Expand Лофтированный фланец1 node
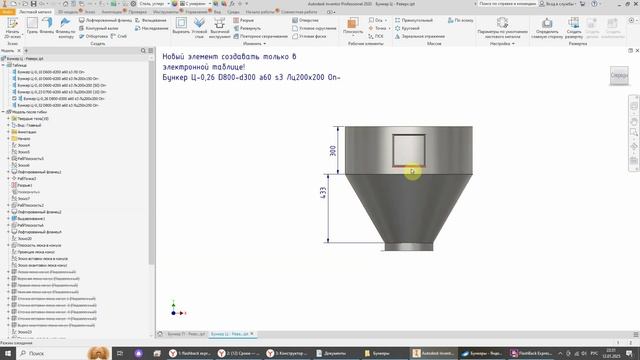The width and height of the screenshot is (640, 360). tap(9, 172)
